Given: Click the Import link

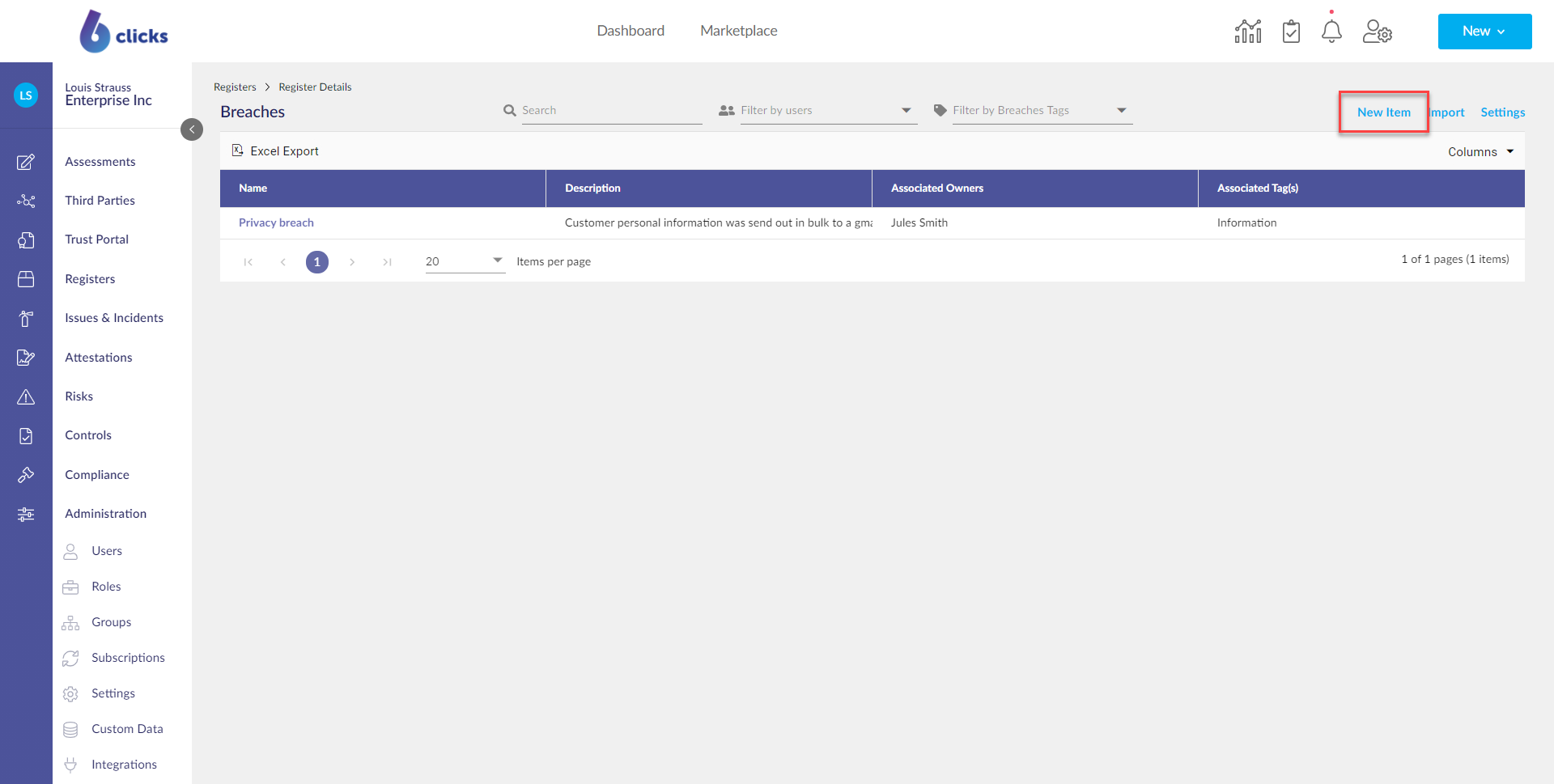Looking at the screenshot, I should 1447,112.
